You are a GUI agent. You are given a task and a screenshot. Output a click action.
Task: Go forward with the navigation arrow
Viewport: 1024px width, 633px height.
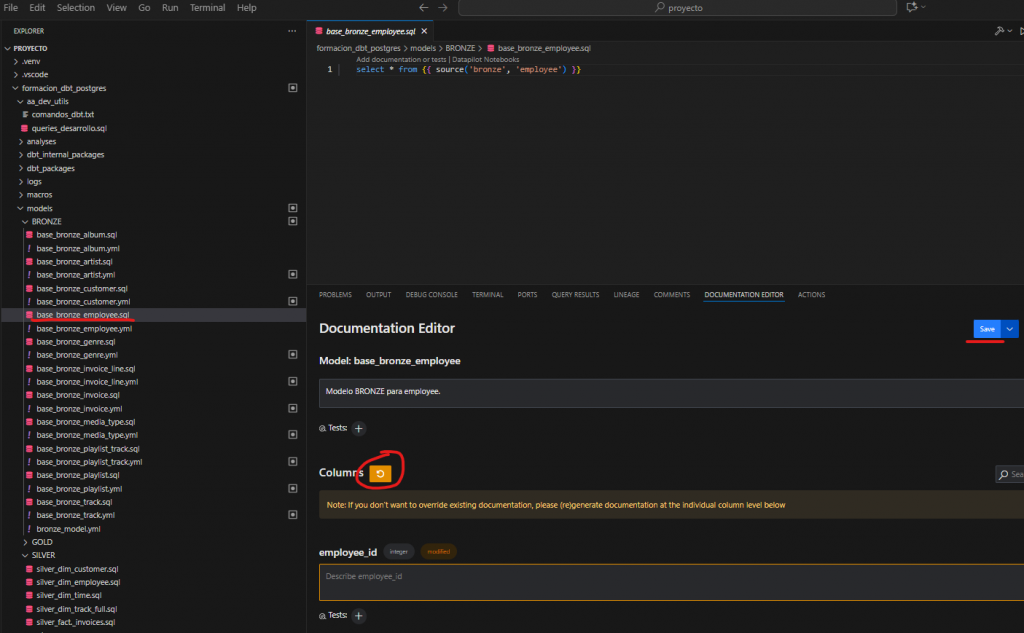pos(443,7)
